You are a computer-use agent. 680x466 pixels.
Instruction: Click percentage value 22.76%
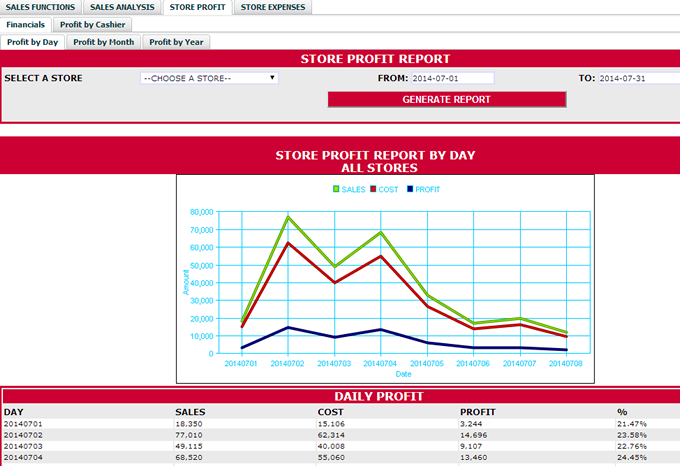632,446
